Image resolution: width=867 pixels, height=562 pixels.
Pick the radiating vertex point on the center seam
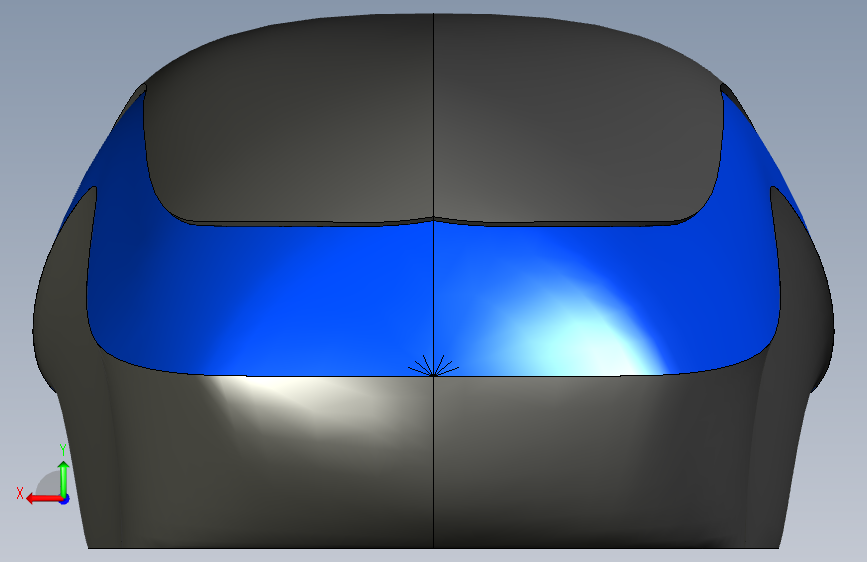[x=434, y=374]
